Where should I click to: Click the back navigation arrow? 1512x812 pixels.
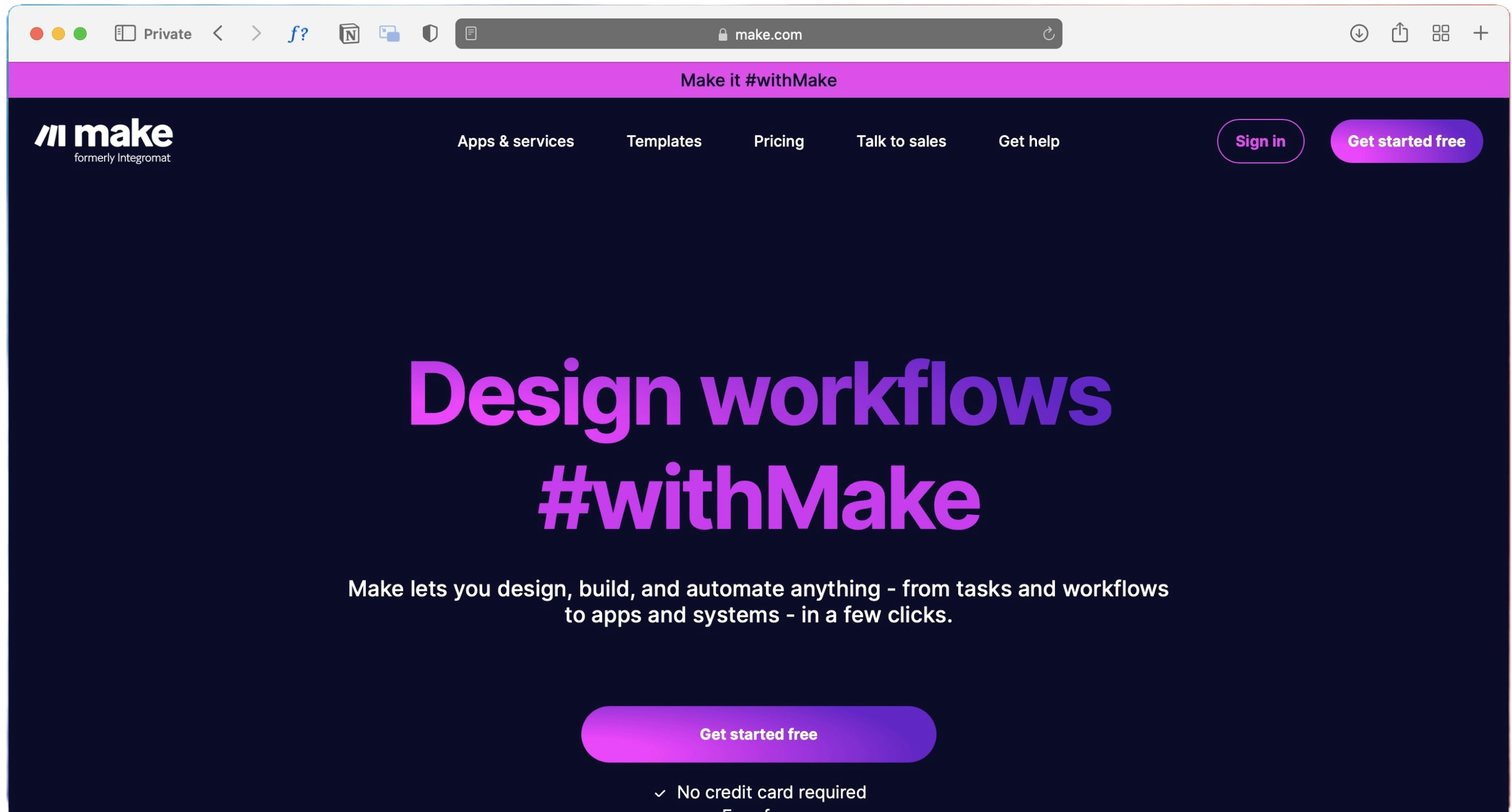[218, 33]
